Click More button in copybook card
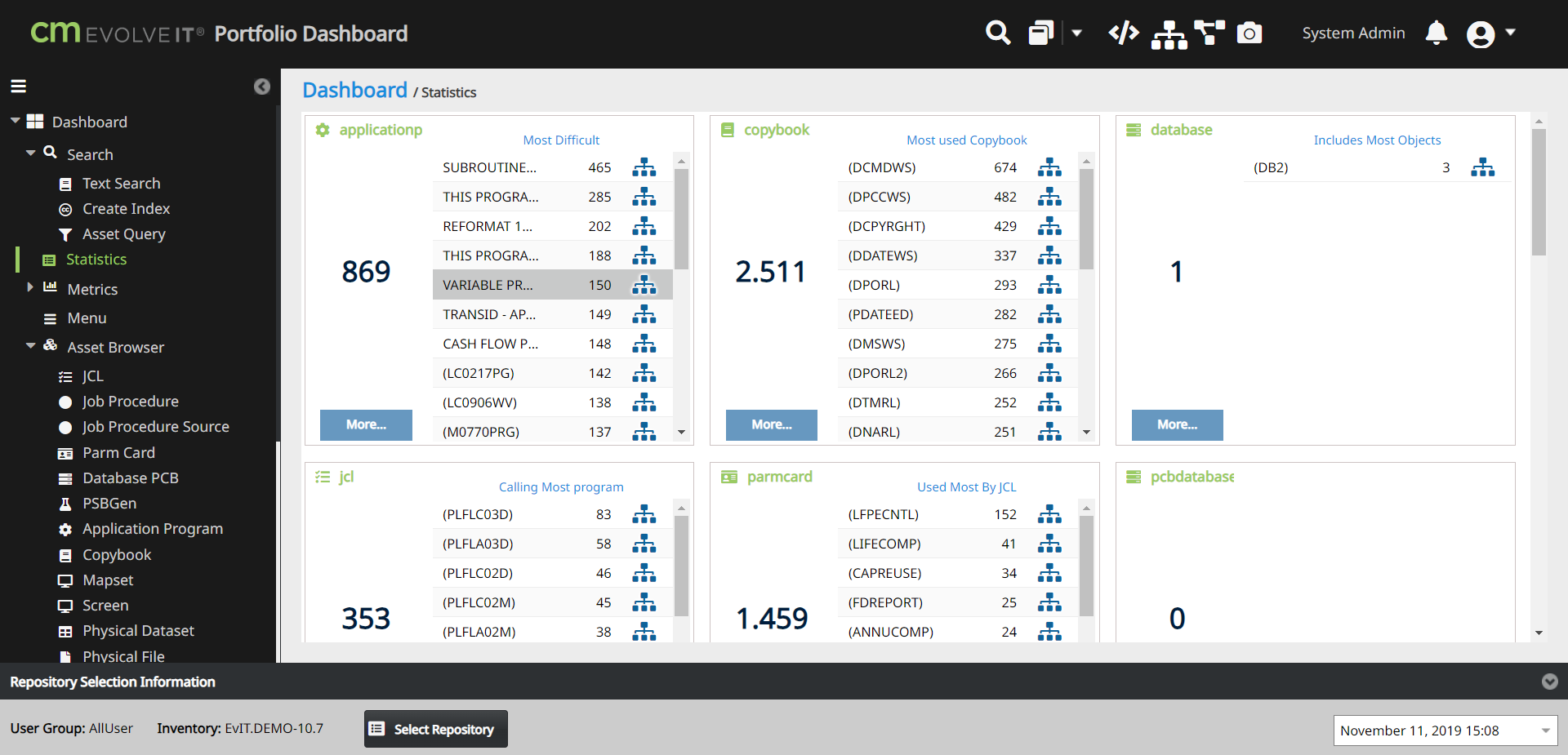This screenshot has height=755, width=1568. (x=772, y=424)
